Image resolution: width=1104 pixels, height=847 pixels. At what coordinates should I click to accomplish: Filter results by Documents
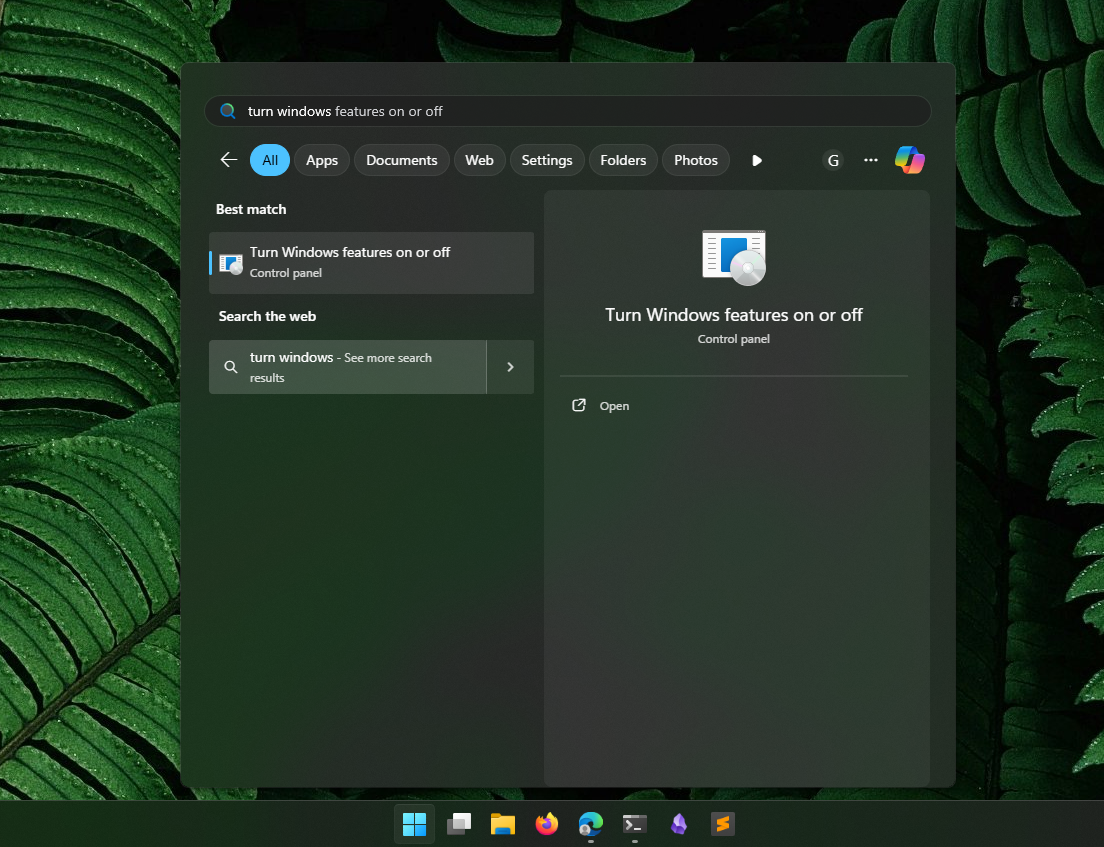click(x=402, y=160)
